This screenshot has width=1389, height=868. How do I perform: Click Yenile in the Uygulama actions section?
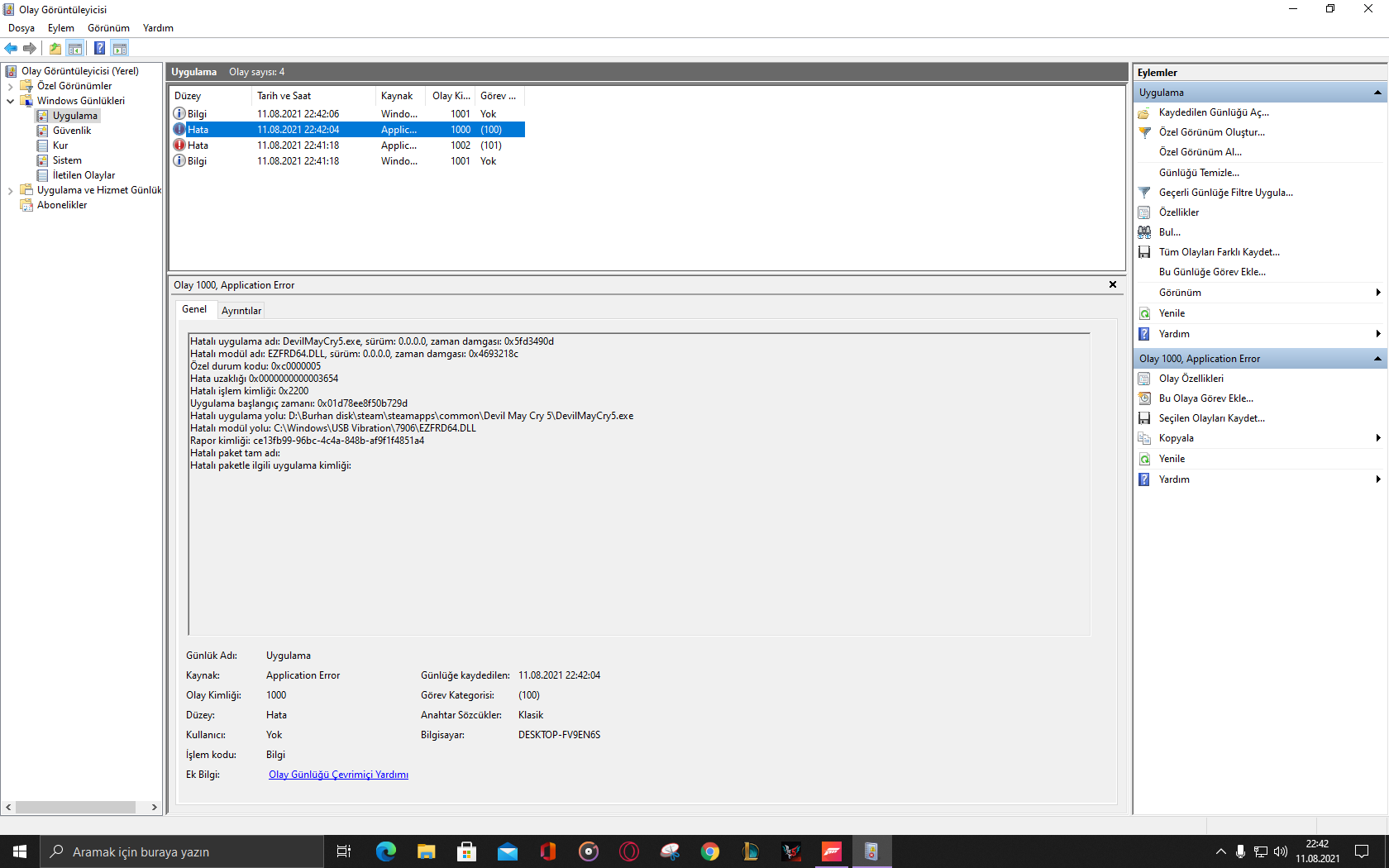[x=1172, y=313]
